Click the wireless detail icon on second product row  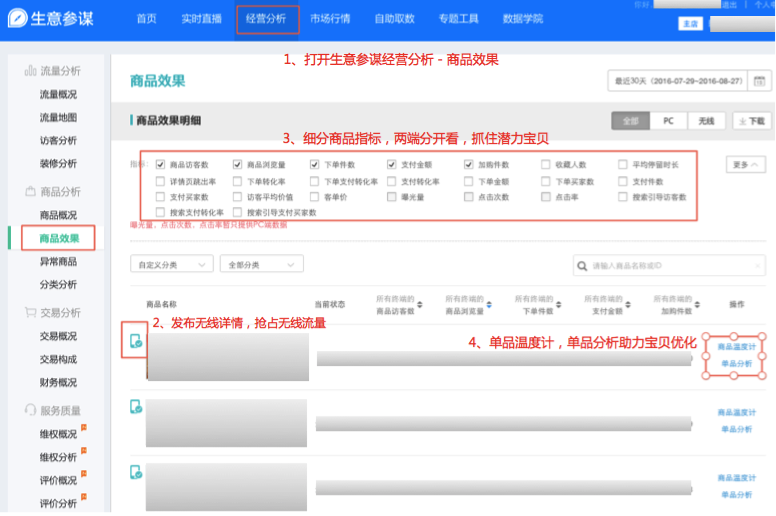(136, 407)
